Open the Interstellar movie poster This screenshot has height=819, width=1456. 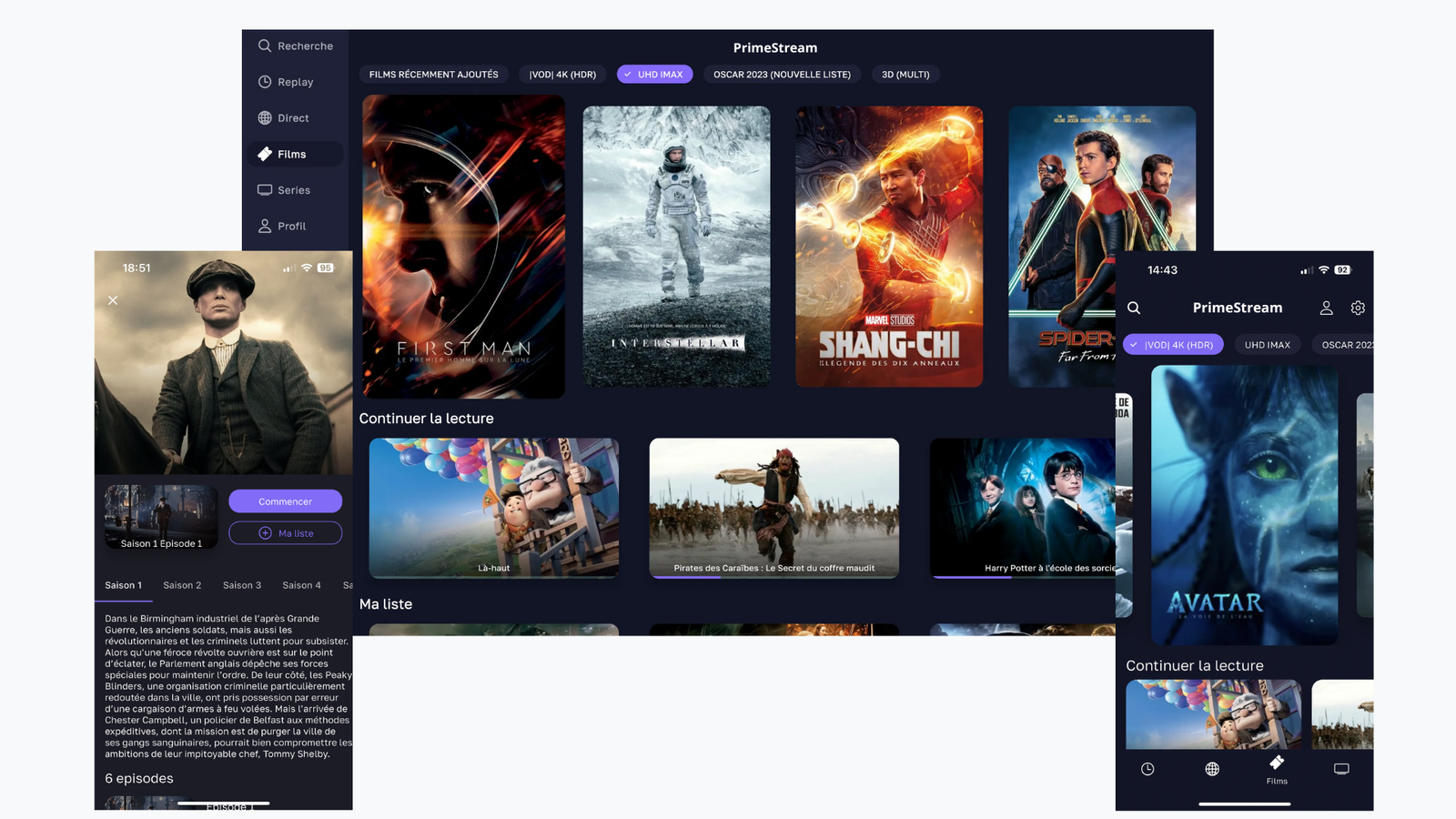676,247
